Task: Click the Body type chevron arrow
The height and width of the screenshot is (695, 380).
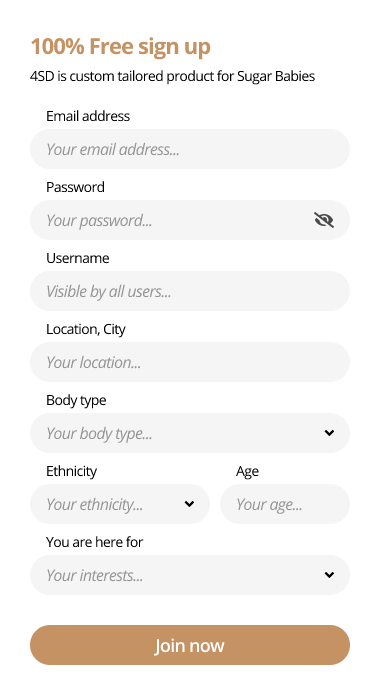Action: (x=329, y=433)
